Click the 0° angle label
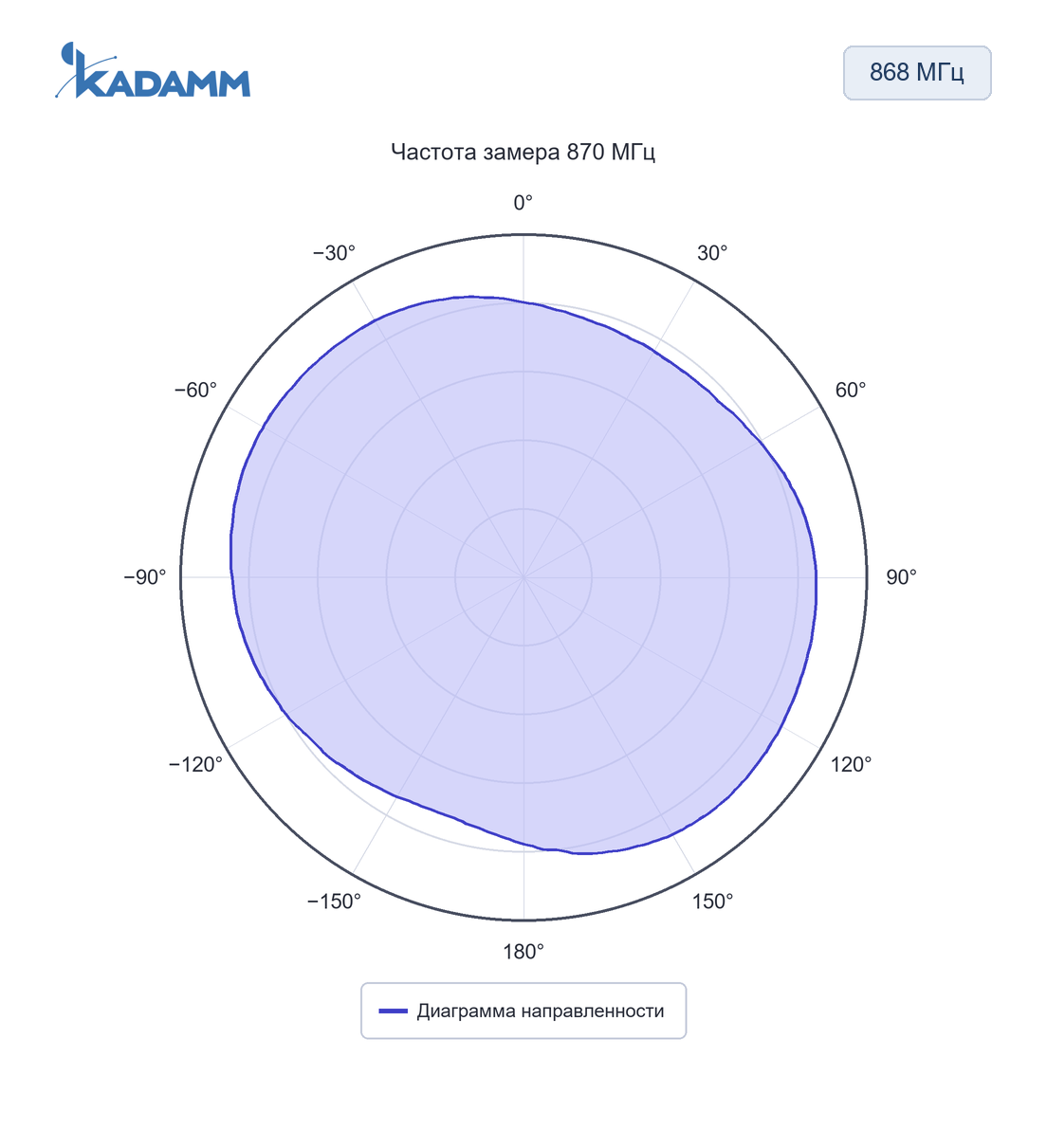 click(x=523, y=203)
